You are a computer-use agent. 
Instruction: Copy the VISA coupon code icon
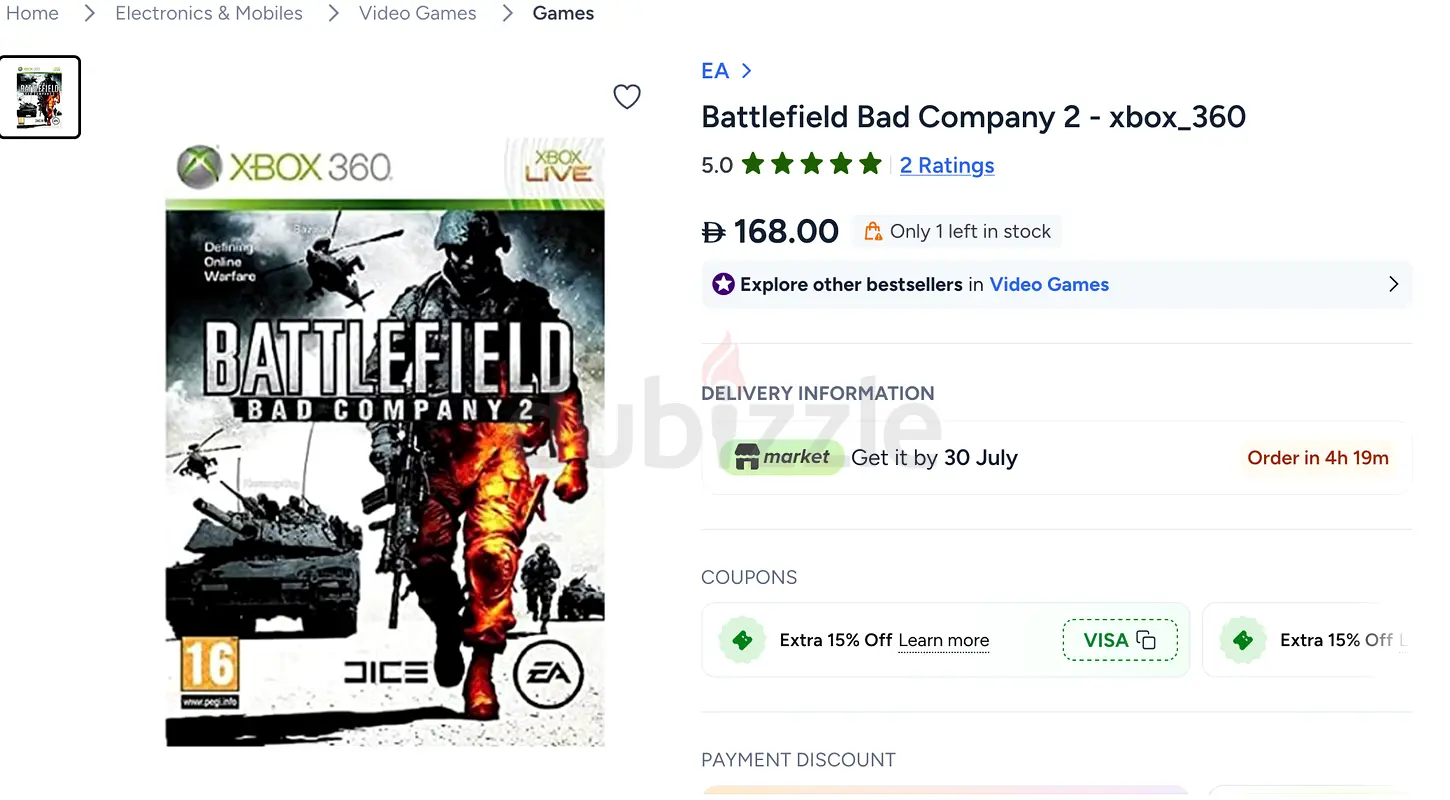(1146, 640)
